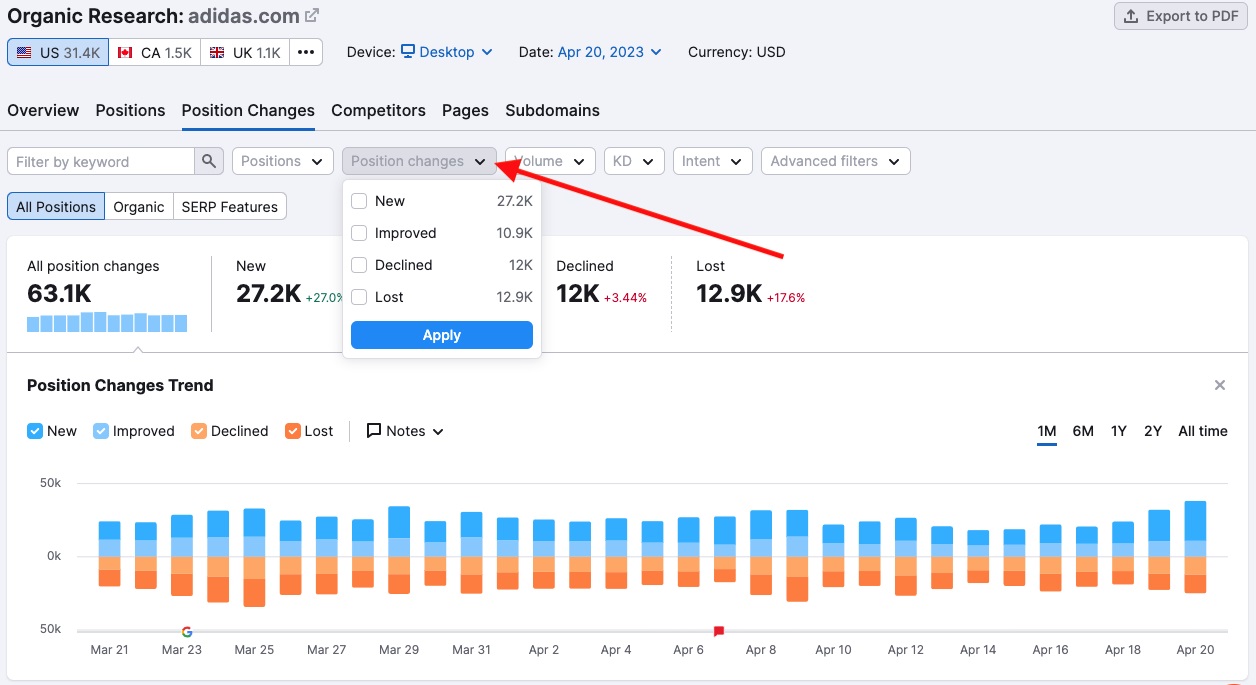Expand the Advanced filters dropdown
The image size is (1256, 685).
coord(835,161)
